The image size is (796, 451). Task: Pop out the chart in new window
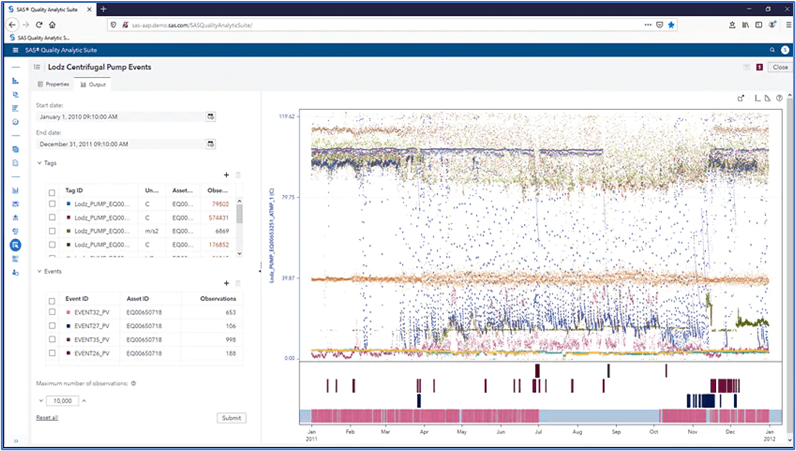point(741,98)
